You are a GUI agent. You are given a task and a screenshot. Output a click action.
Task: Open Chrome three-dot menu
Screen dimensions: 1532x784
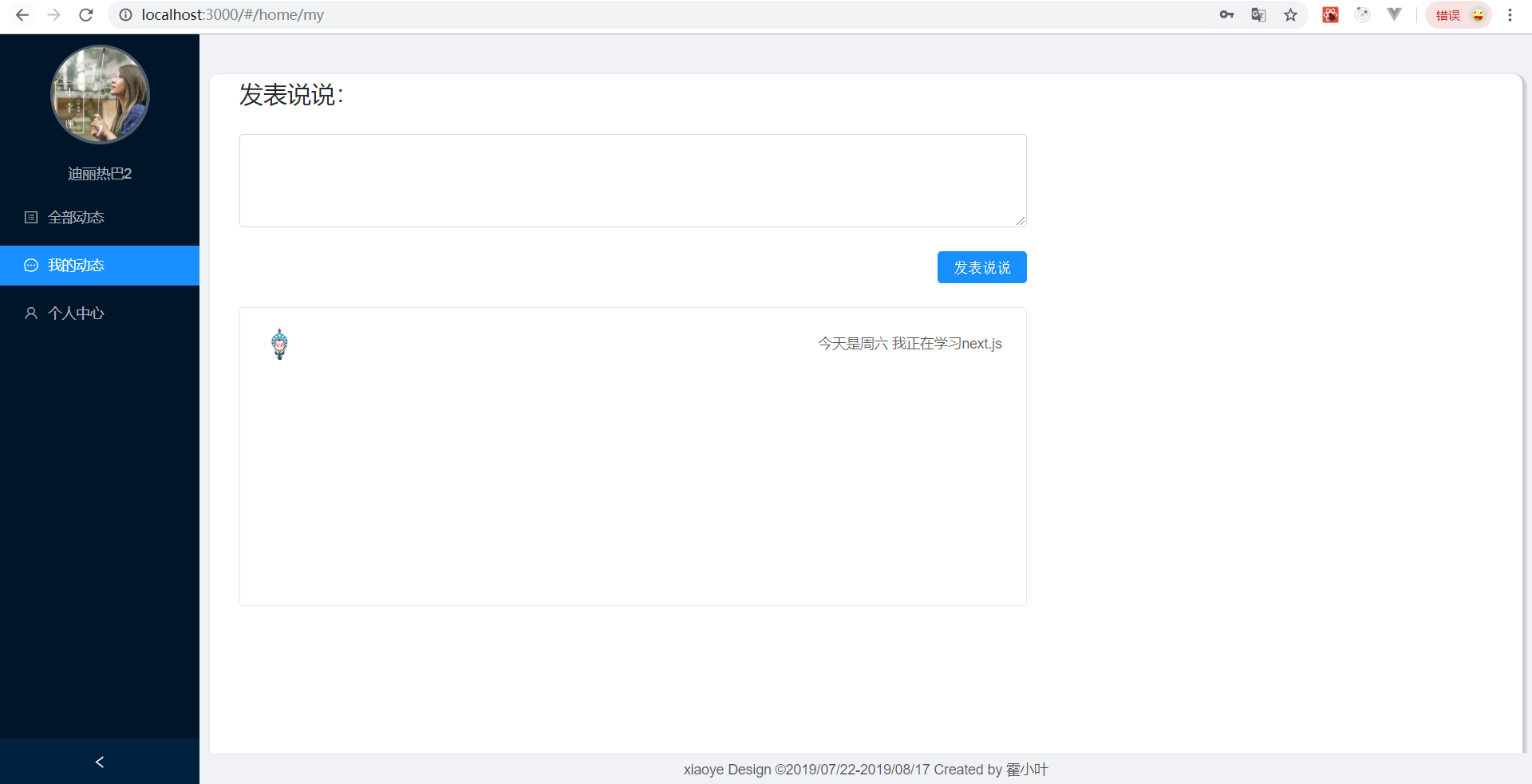point(1510,14)
